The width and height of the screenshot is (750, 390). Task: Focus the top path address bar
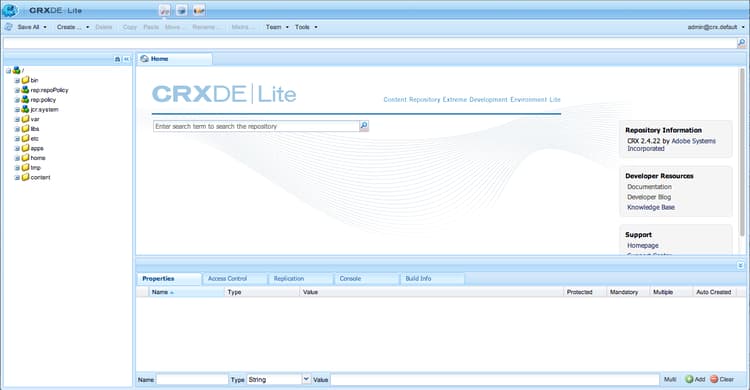coord(370,43)
